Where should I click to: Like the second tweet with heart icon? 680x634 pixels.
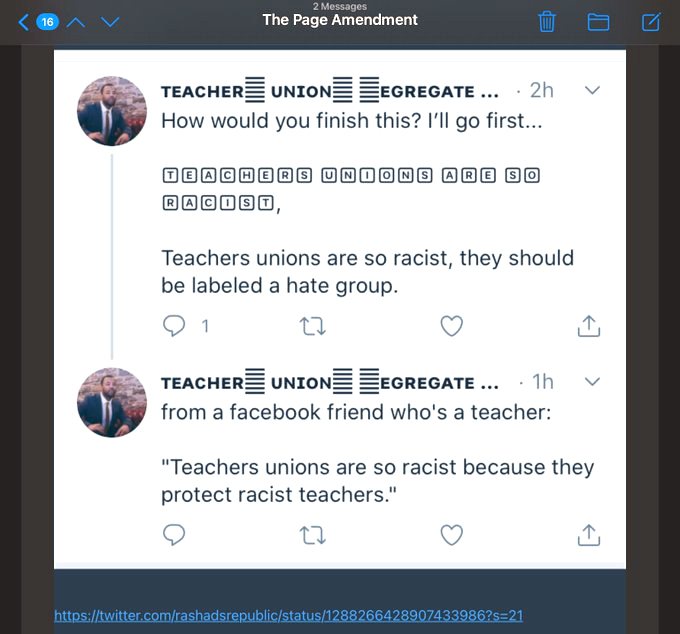pyautogui.click(x=452, y=535)
